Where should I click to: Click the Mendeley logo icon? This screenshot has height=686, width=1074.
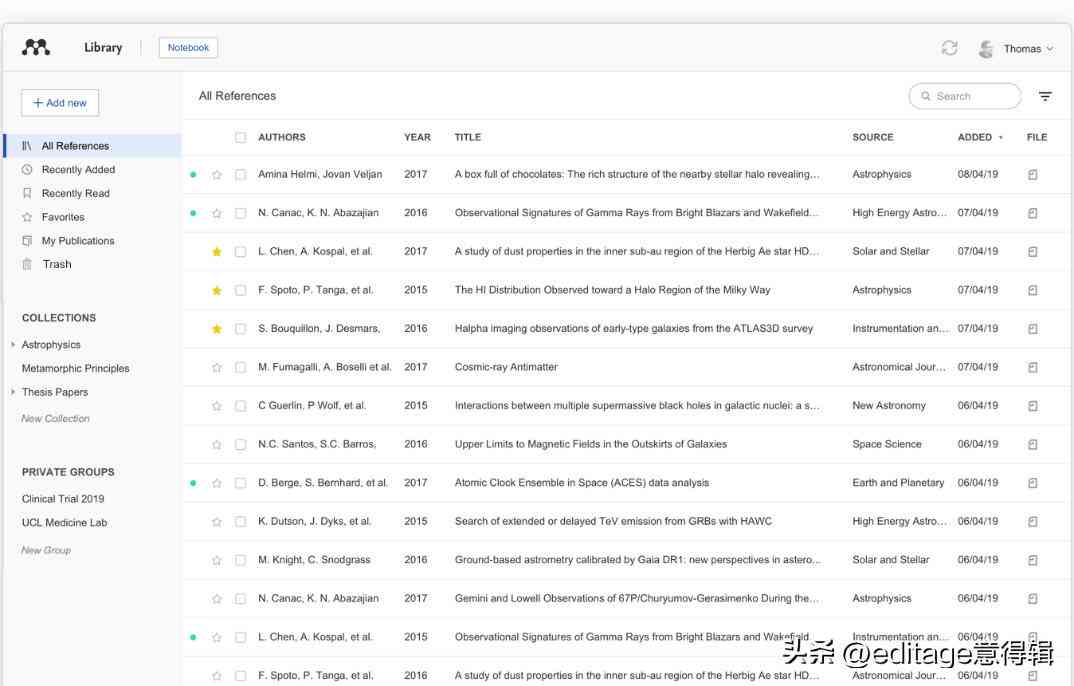(36, 47)
